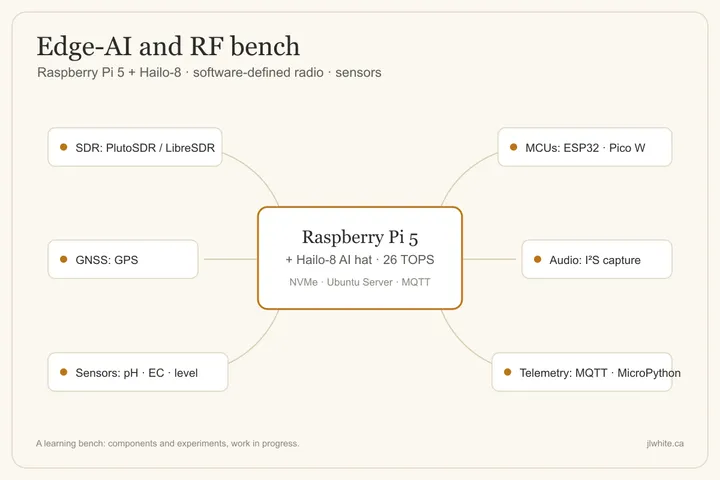This screenshot has width=720, height=480.
Task: Click the orange bullet beside Sensors
Action: point(64,372)
